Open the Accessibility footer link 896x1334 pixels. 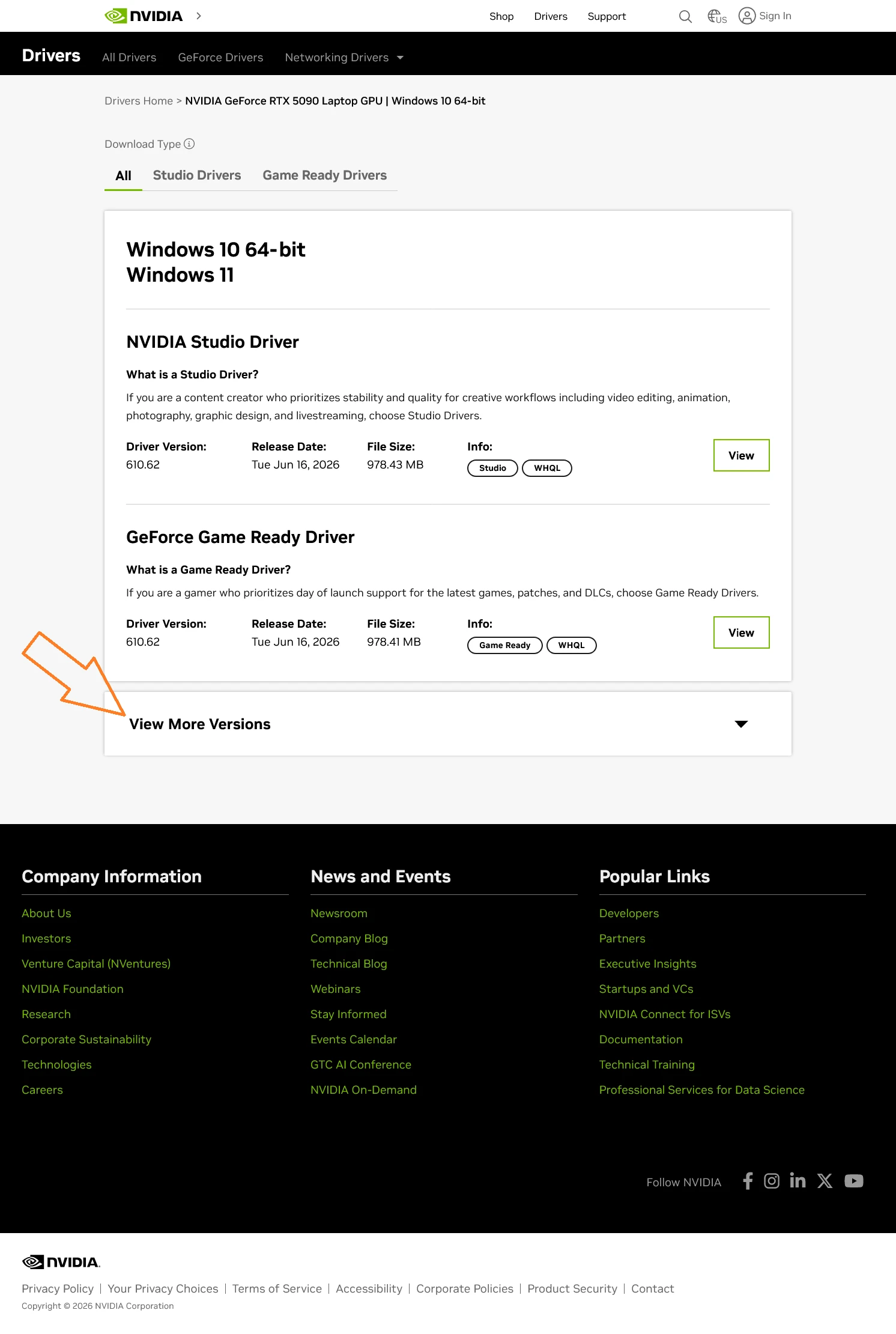(369, 1288)
